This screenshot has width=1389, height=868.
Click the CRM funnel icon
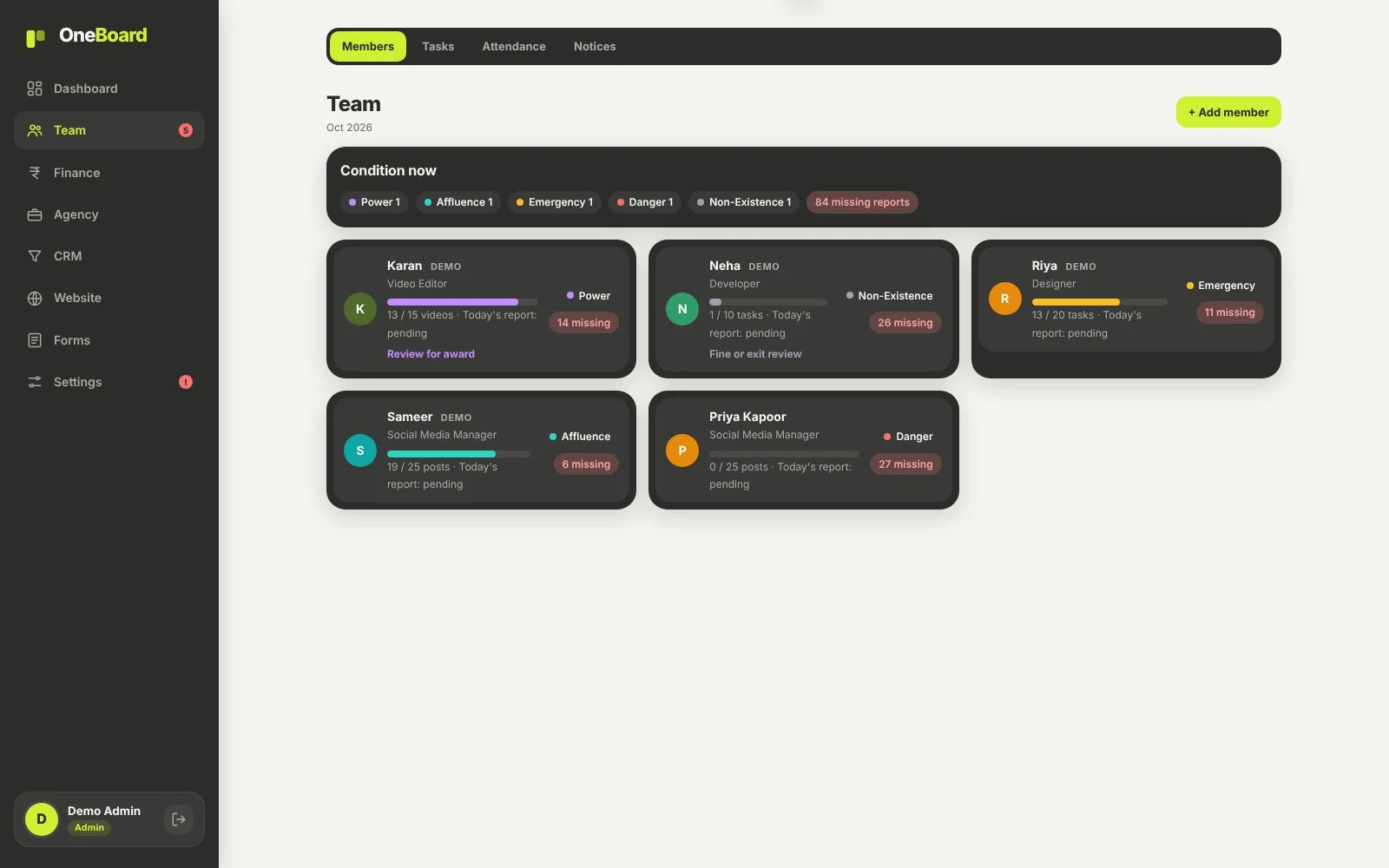coord(35,256)
